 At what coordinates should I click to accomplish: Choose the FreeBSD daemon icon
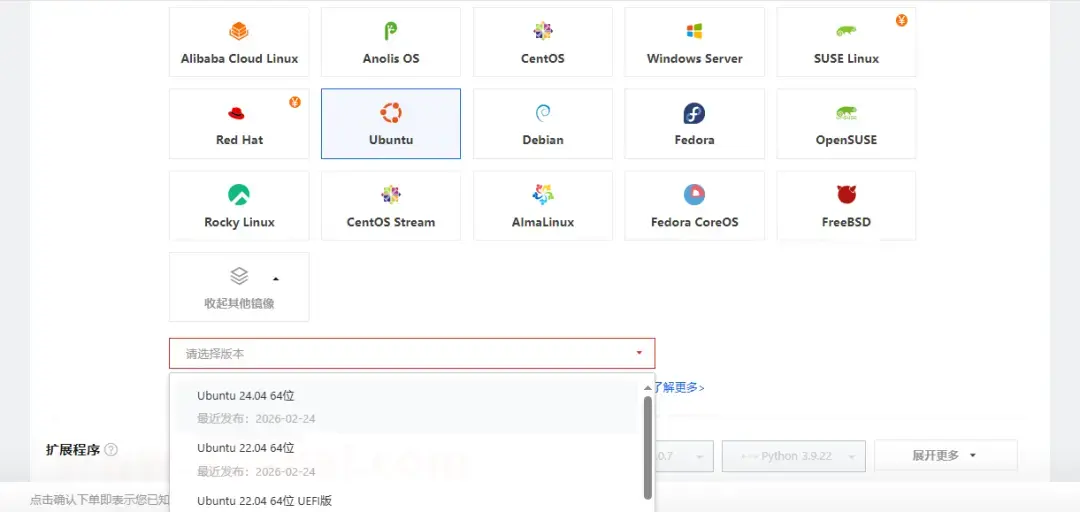click(x=846, y=195)
